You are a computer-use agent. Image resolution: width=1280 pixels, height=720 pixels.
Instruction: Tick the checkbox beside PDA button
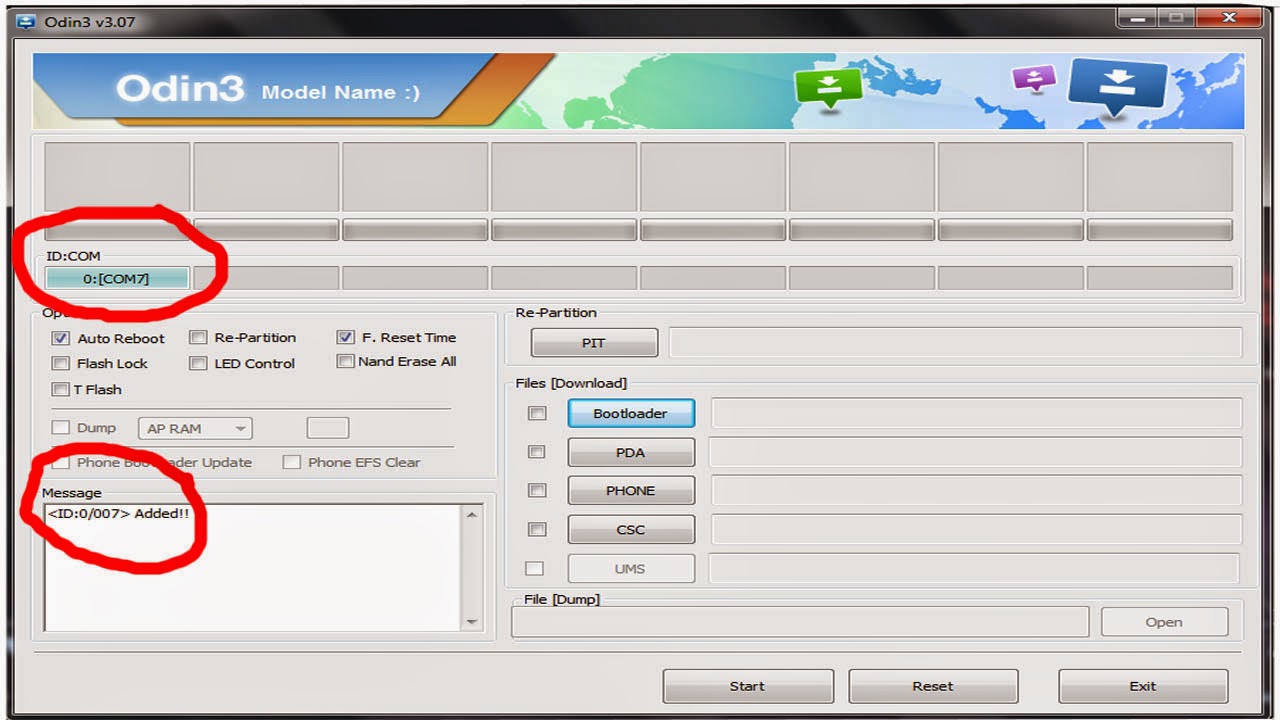(x=537, y=452)
